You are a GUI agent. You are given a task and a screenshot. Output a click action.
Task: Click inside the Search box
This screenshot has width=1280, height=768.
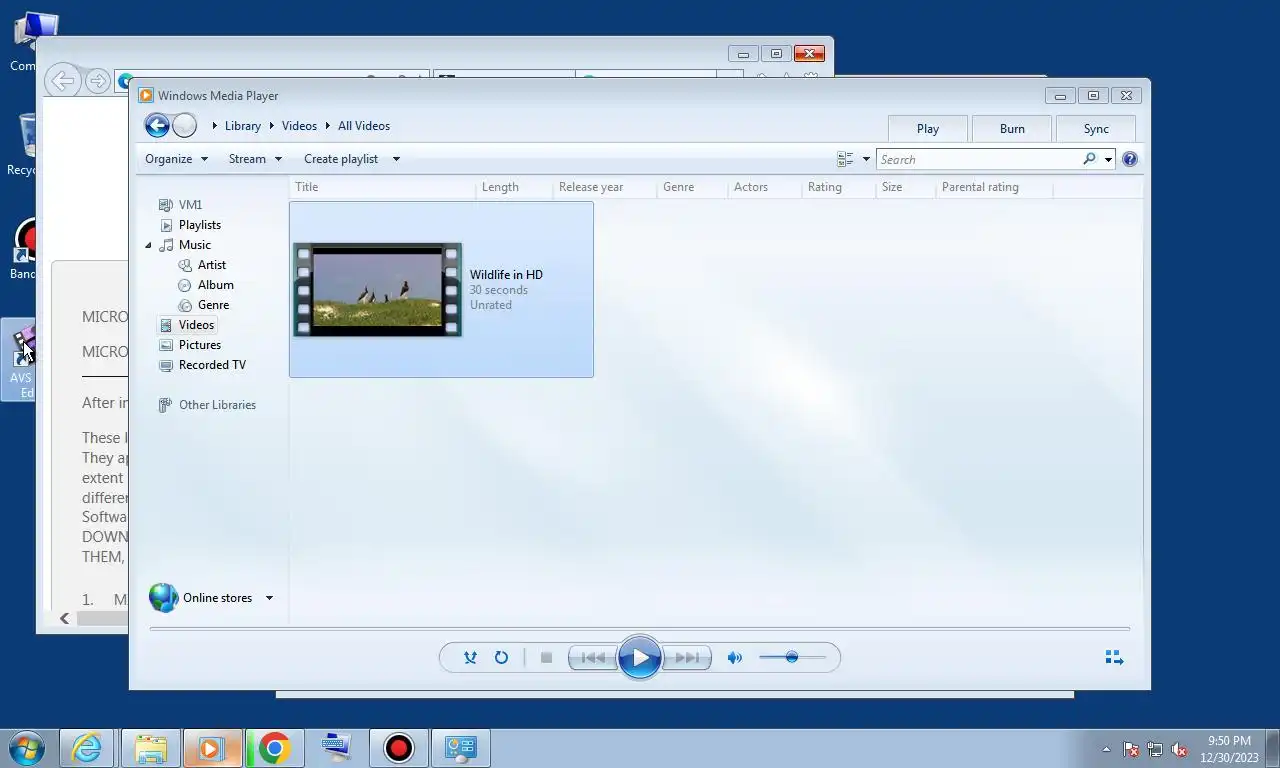click(x=979, y=159)
